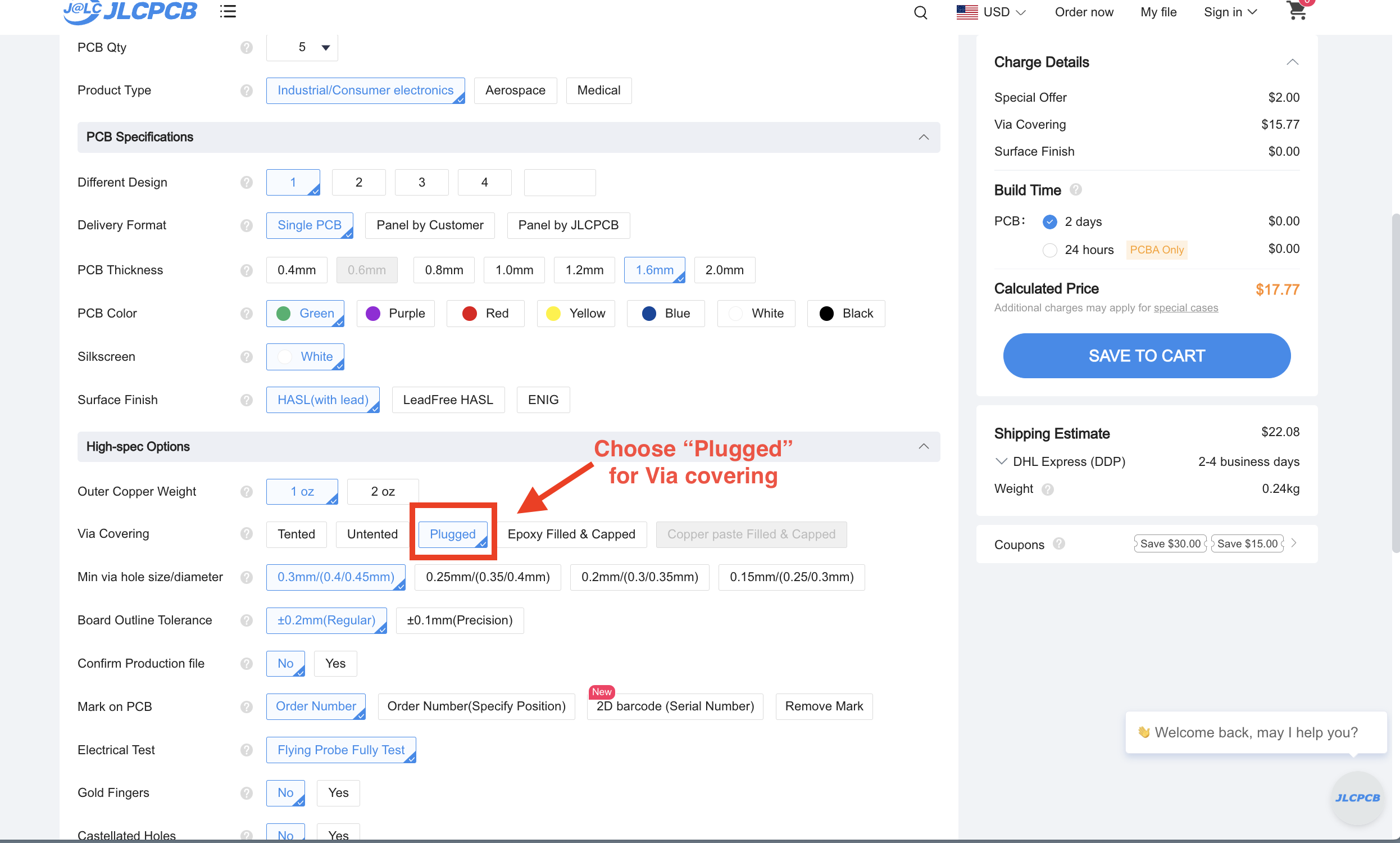The width and height of the screenshot is (1400, 843).
Task: Collapse the Charge Details panel
Action: (1292, 62)
